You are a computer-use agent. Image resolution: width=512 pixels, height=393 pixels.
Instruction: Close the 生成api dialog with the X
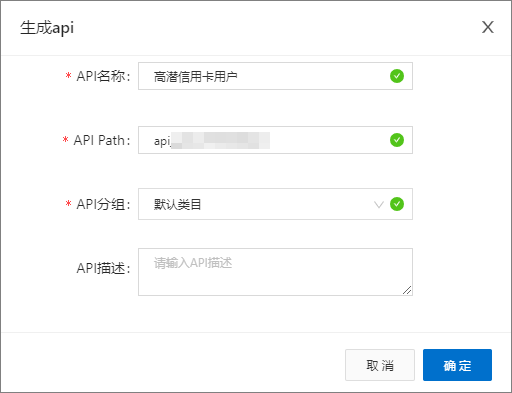pos(488,27)
